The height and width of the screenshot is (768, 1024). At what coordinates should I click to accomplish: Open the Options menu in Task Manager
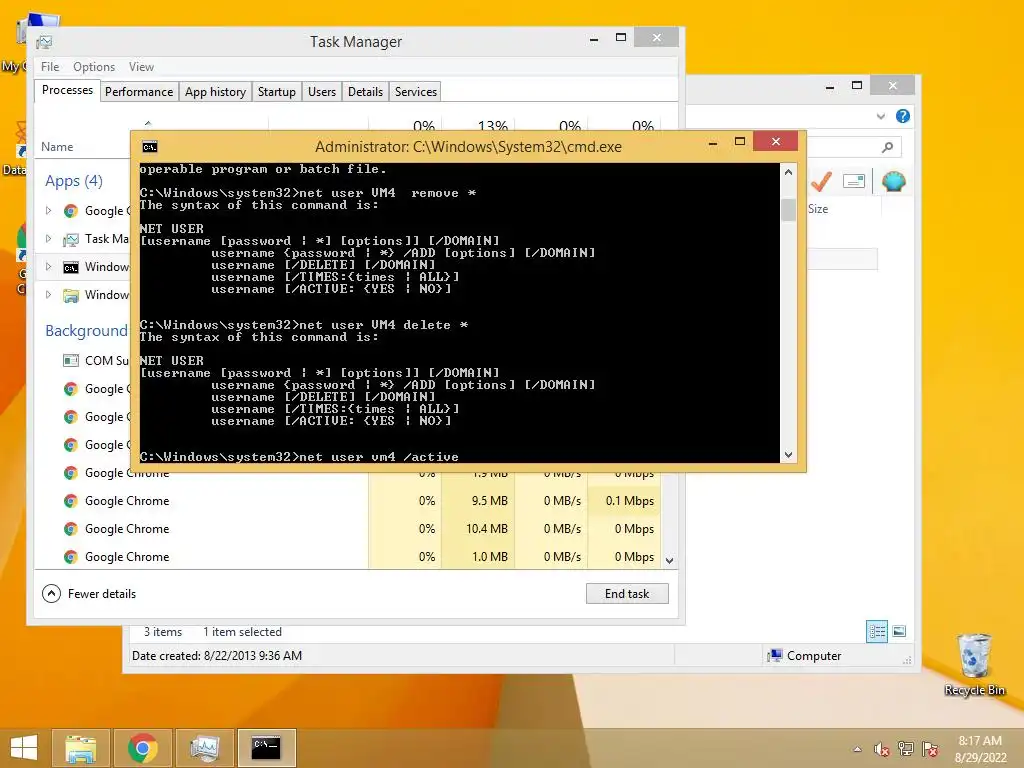(93, 67)
